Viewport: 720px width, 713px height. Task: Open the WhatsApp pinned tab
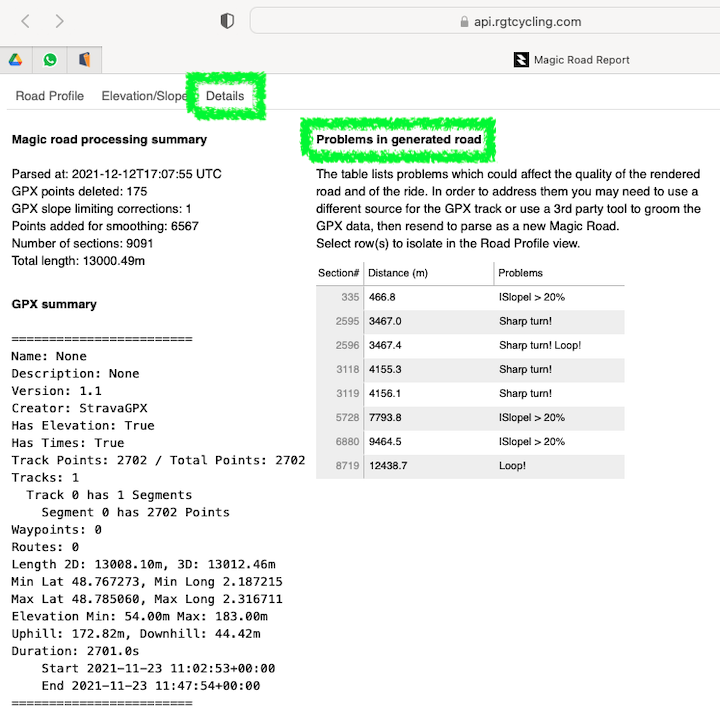(50, 60)
